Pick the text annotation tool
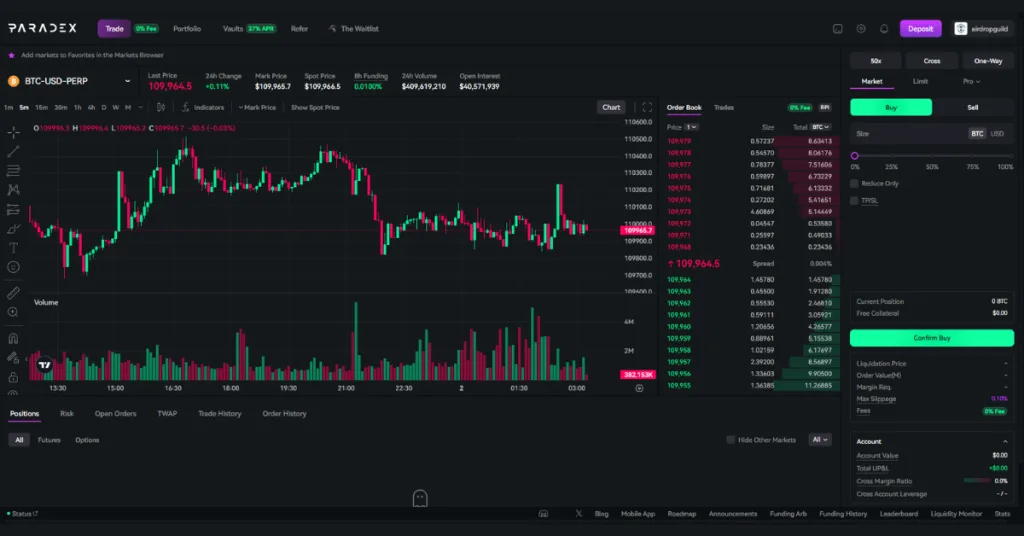This screenshot has height=536, width=1024. click(x=13, y=247)
